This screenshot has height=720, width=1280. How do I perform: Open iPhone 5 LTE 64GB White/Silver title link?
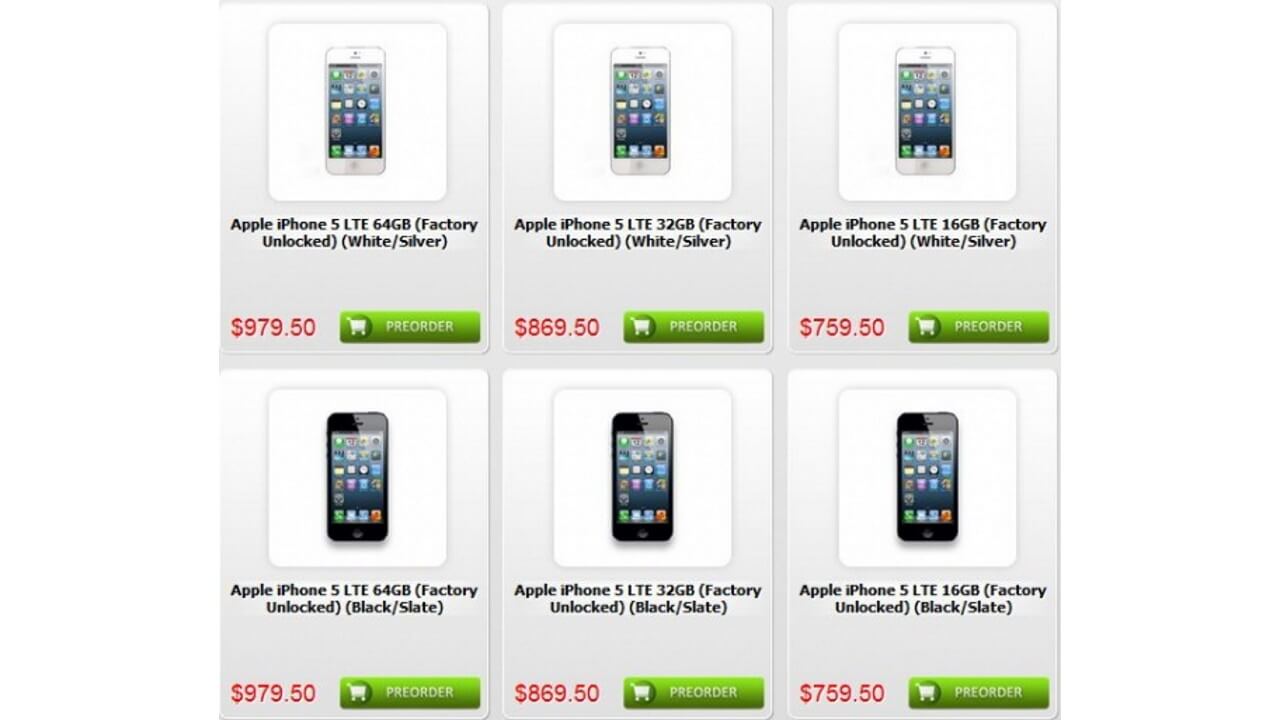click(x=354, y=233)
